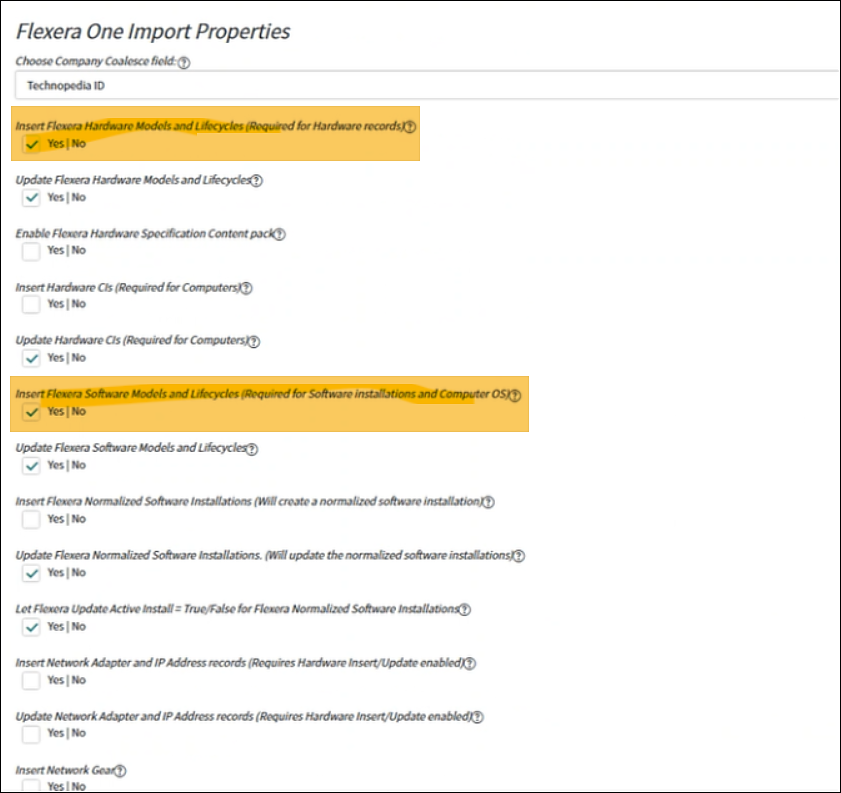Uncheck Insert Flexera Hardware Models and Lifecycles
Image resolution: width=841 pixels, height=793 pixels.
click(x=31, y=144)
